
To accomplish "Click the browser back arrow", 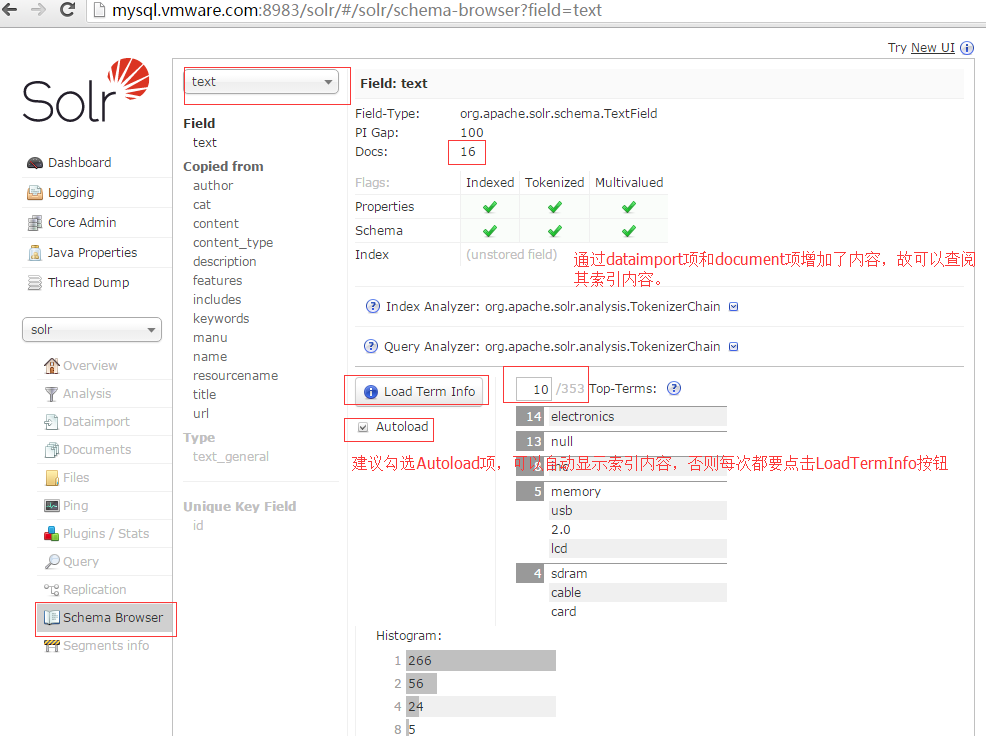I will [10, 9].
